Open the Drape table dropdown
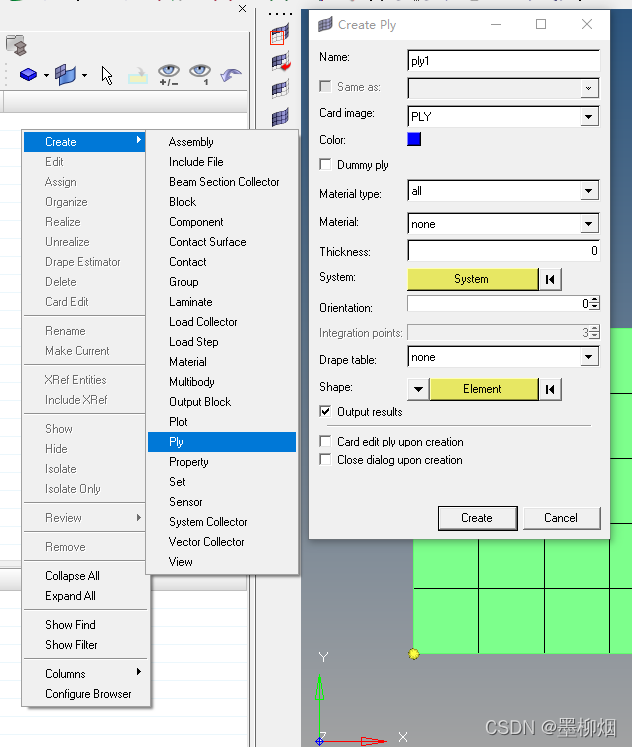This screenshot has width=632, height=747. coord(589,357)
